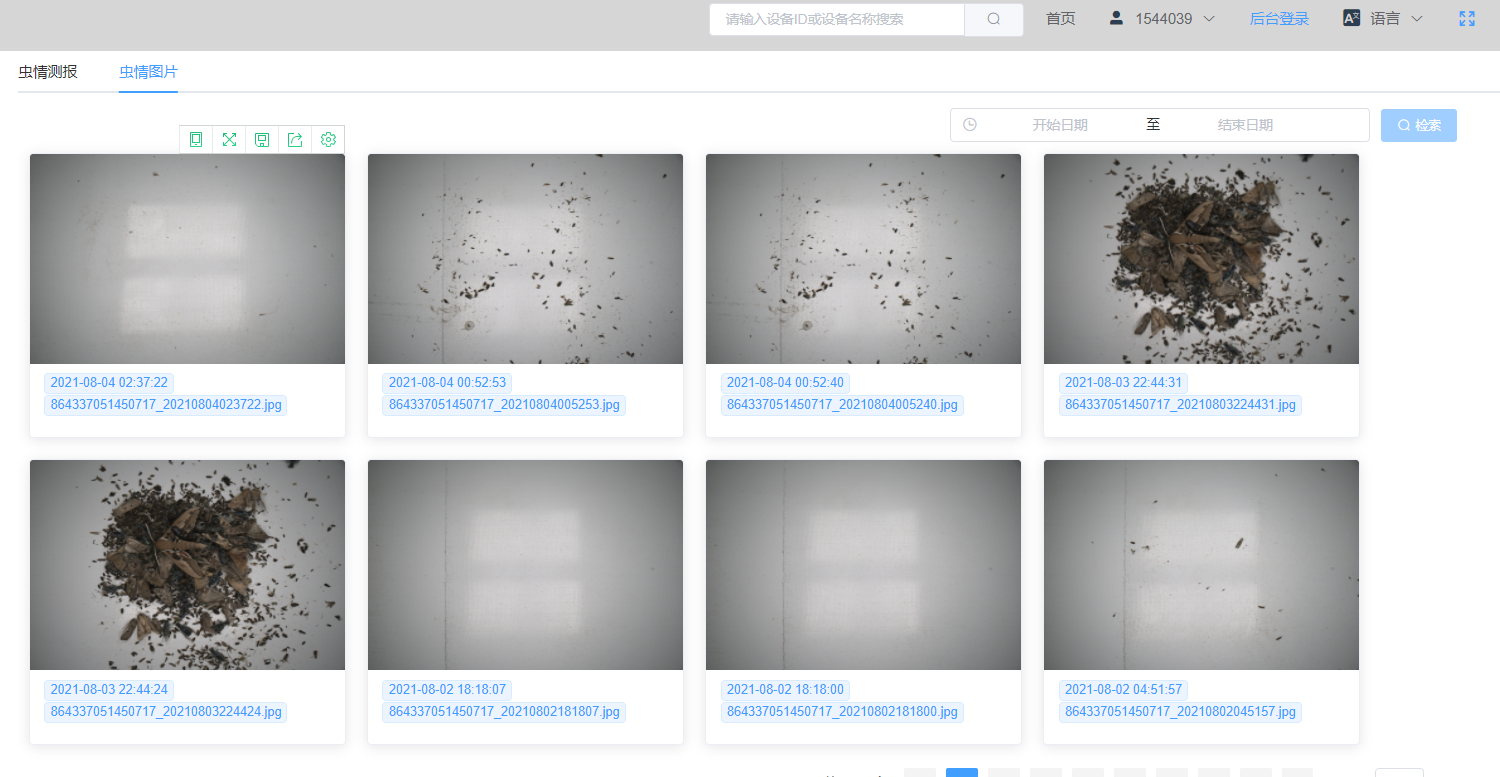Click the device ID search input box
The width and height of the screenshot is (1500, 777).
pos(837,19)
